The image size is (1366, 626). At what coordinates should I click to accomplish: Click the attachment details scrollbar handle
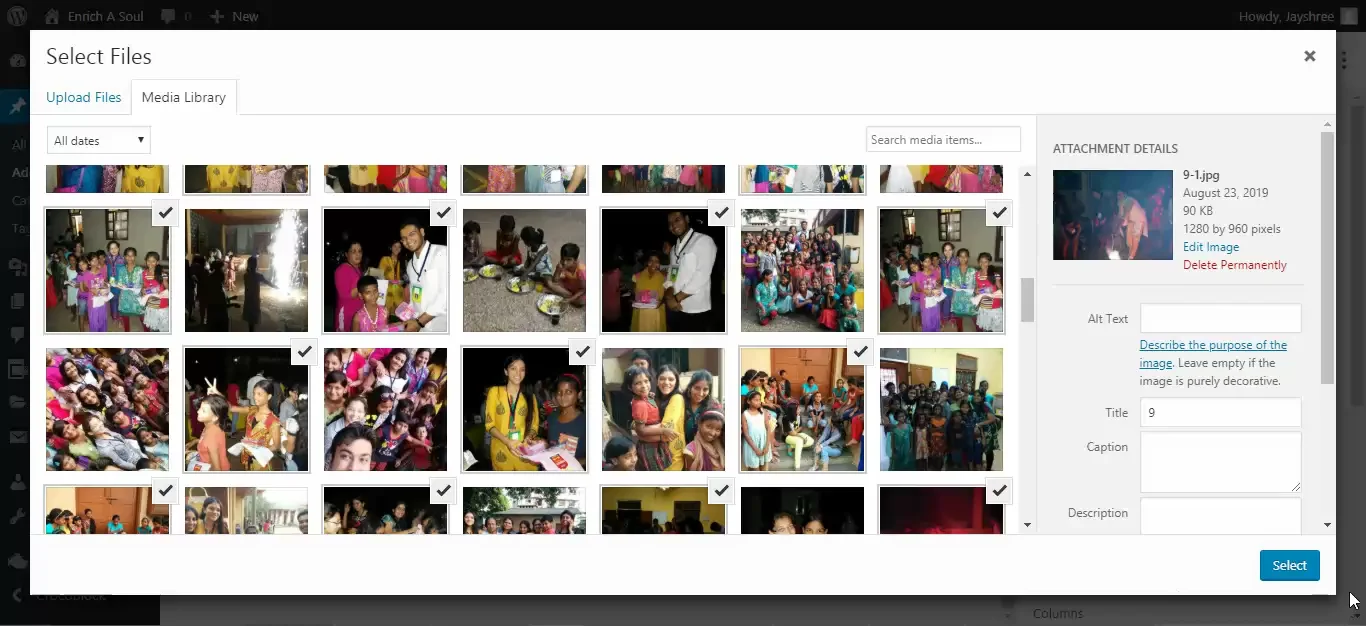[x=1328, y=258]
